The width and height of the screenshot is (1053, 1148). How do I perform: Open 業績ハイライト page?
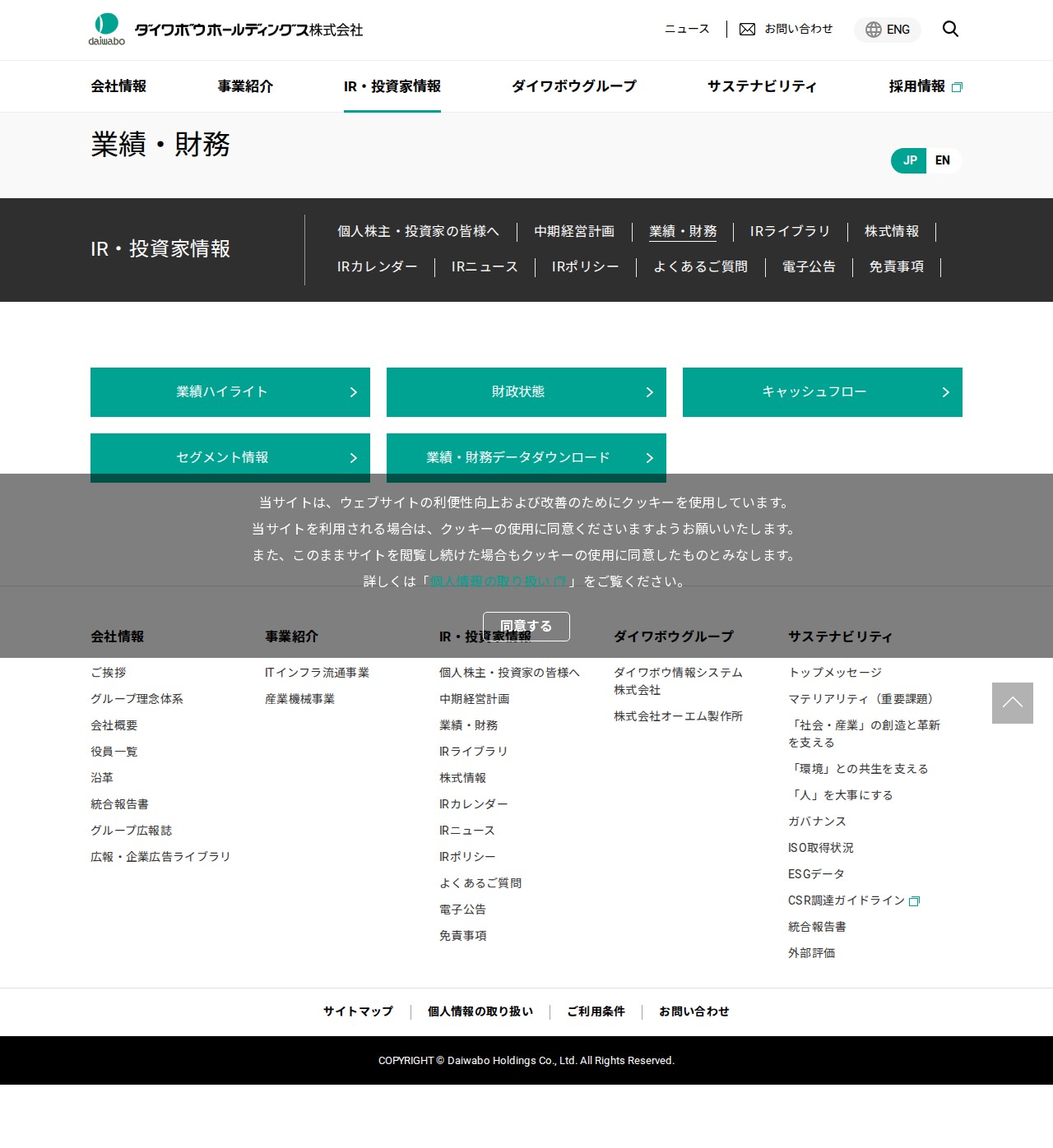(x=230, y=392)
